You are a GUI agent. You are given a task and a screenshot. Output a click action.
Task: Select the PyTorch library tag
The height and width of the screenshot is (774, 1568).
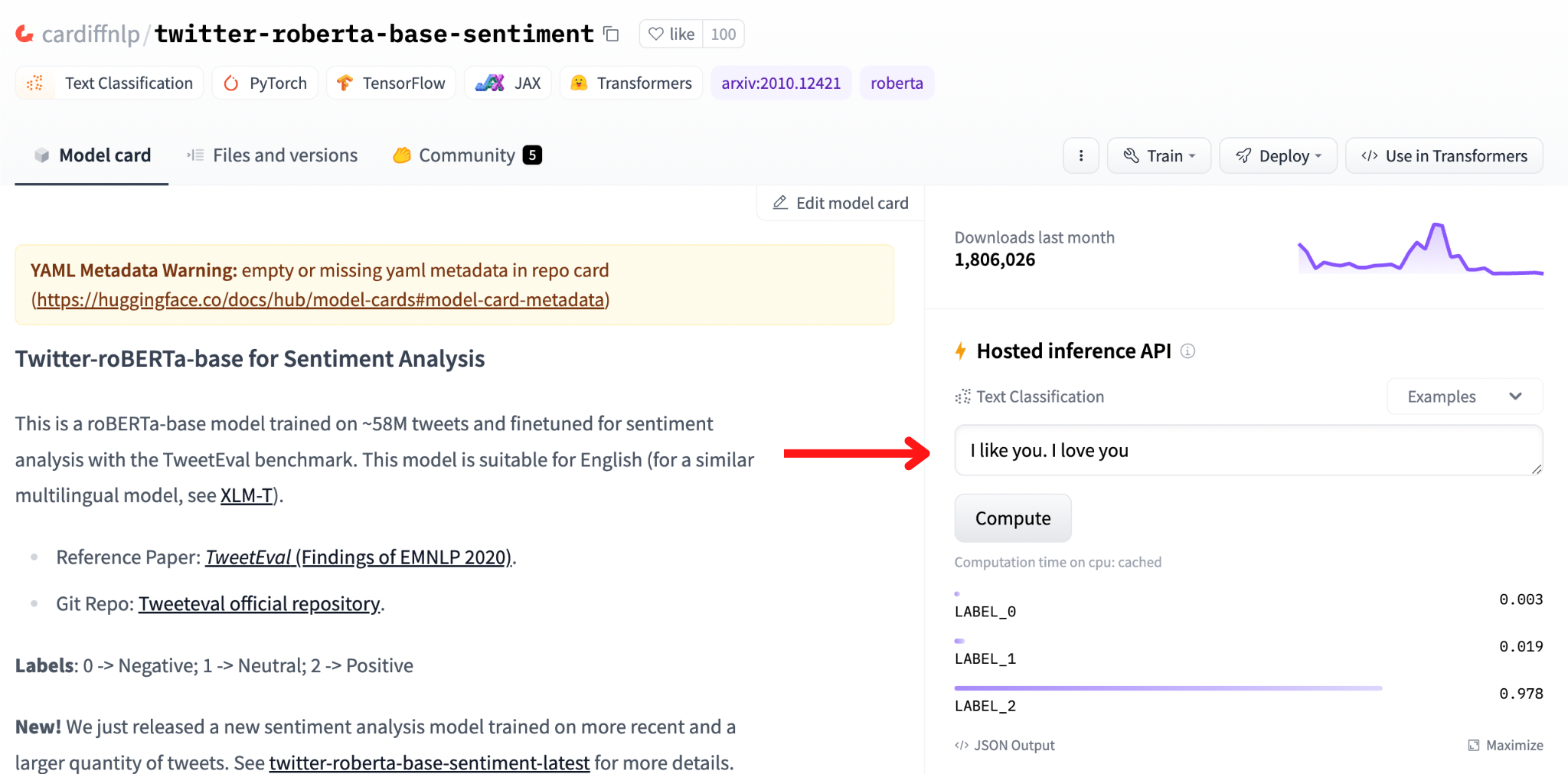click(265, 83)
